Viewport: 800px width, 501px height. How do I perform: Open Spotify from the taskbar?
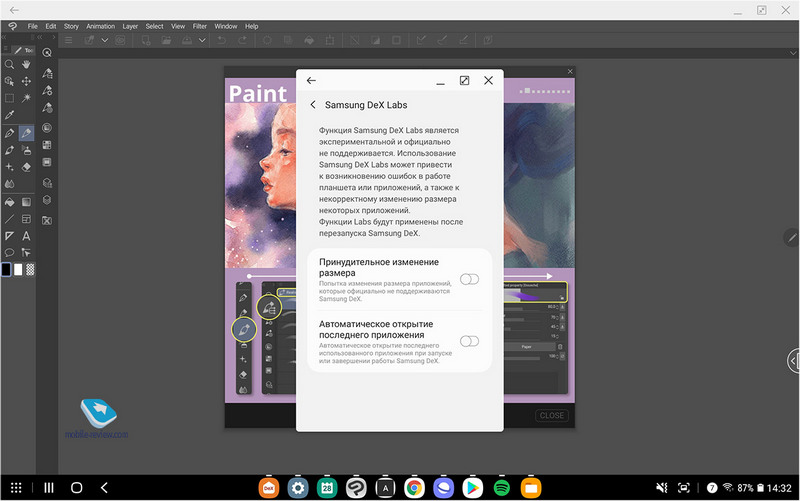click(x=502, y=488)
